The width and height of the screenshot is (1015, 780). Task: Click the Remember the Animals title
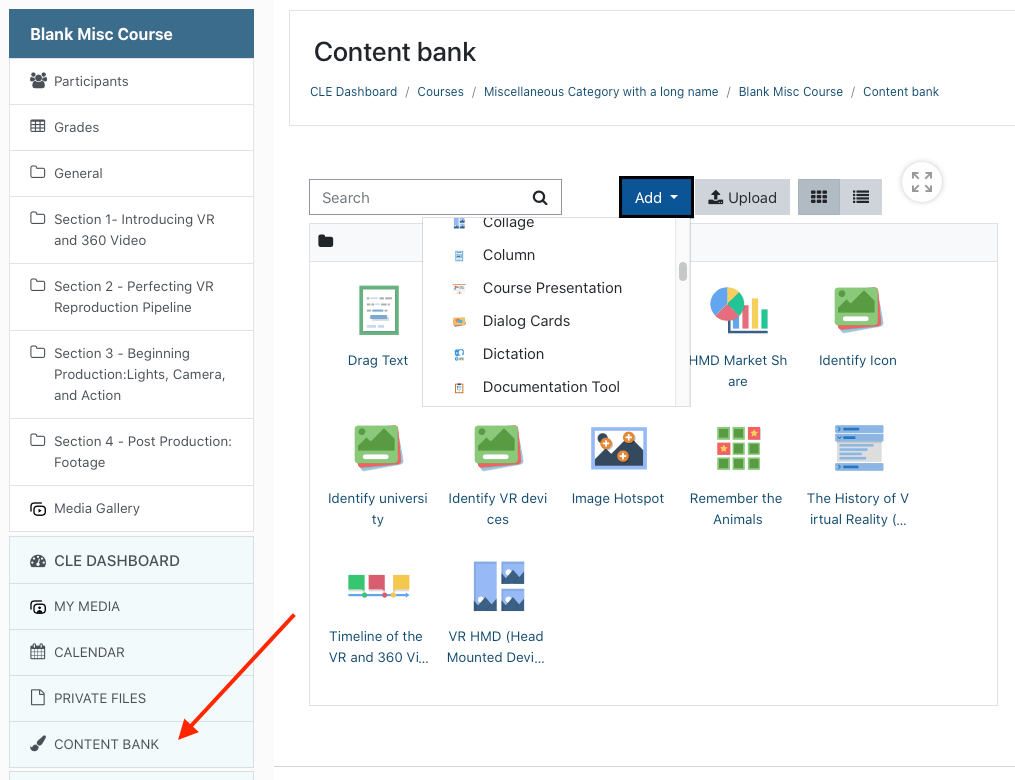(x=737, y=509)
